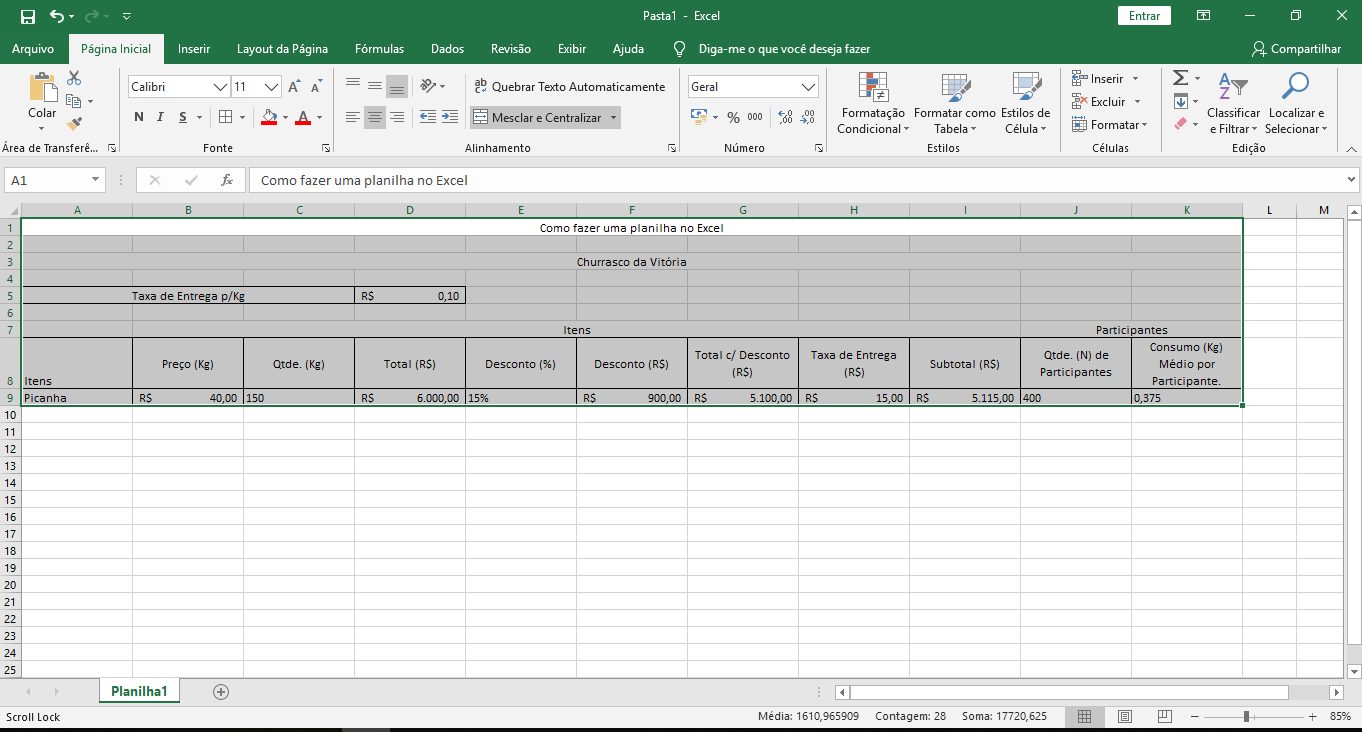Click the percent style icon

tap(733, 118)
